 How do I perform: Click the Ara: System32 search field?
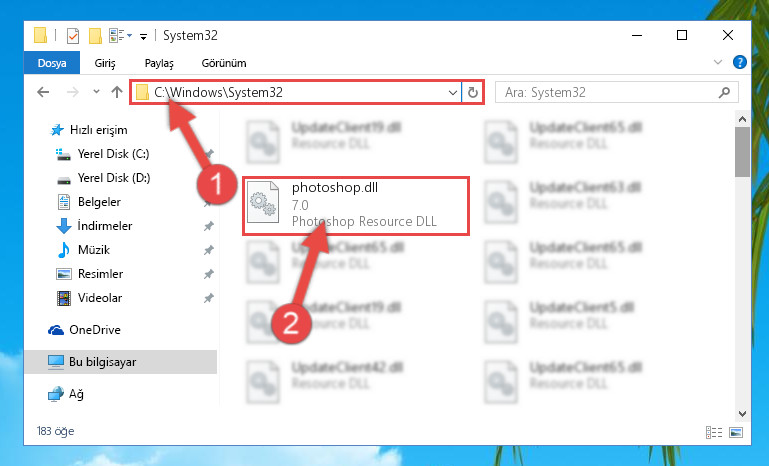pyautogui.click(x=608, y=92)
